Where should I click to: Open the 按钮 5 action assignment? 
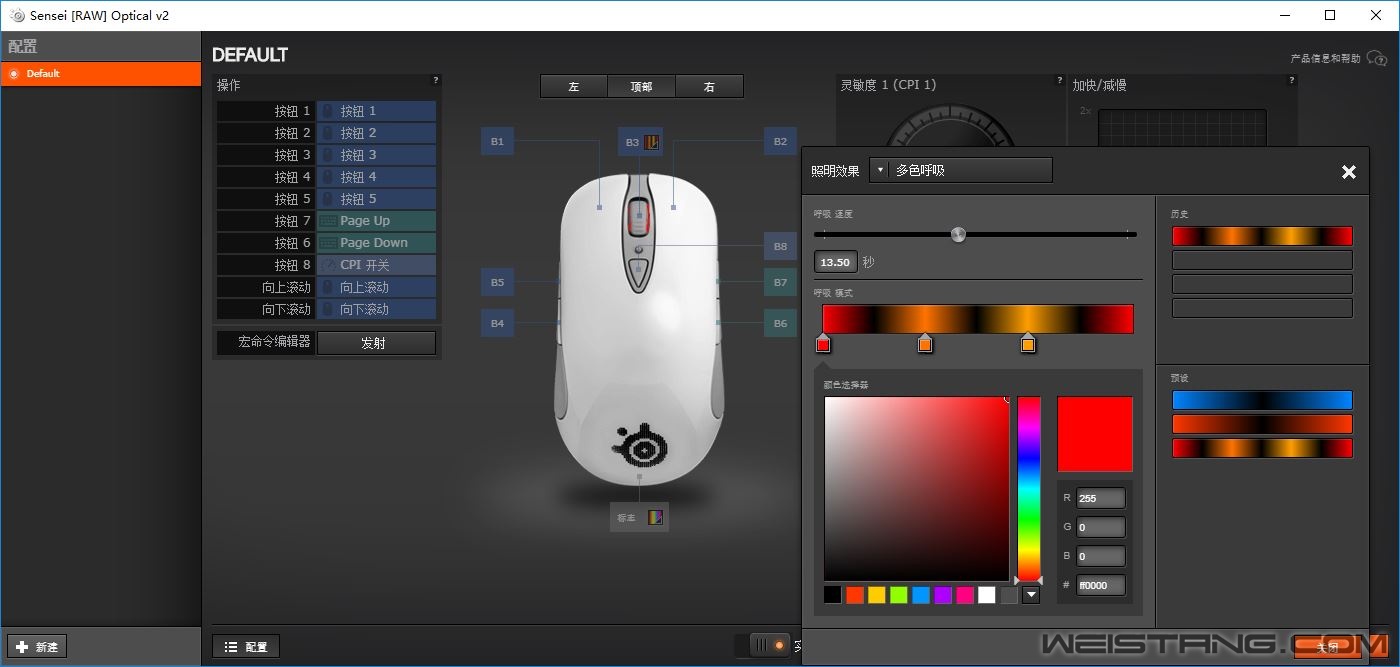[377, 199]
